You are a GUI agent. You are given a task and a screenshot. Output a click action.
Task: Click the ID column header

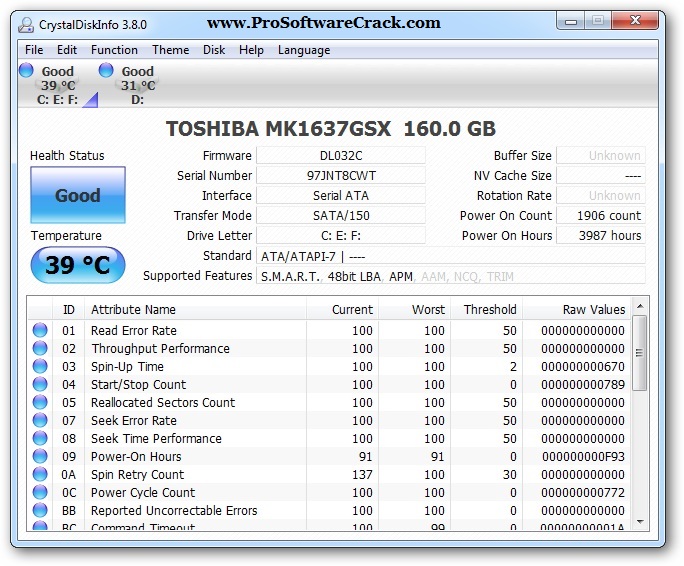[x=68, y=309]
